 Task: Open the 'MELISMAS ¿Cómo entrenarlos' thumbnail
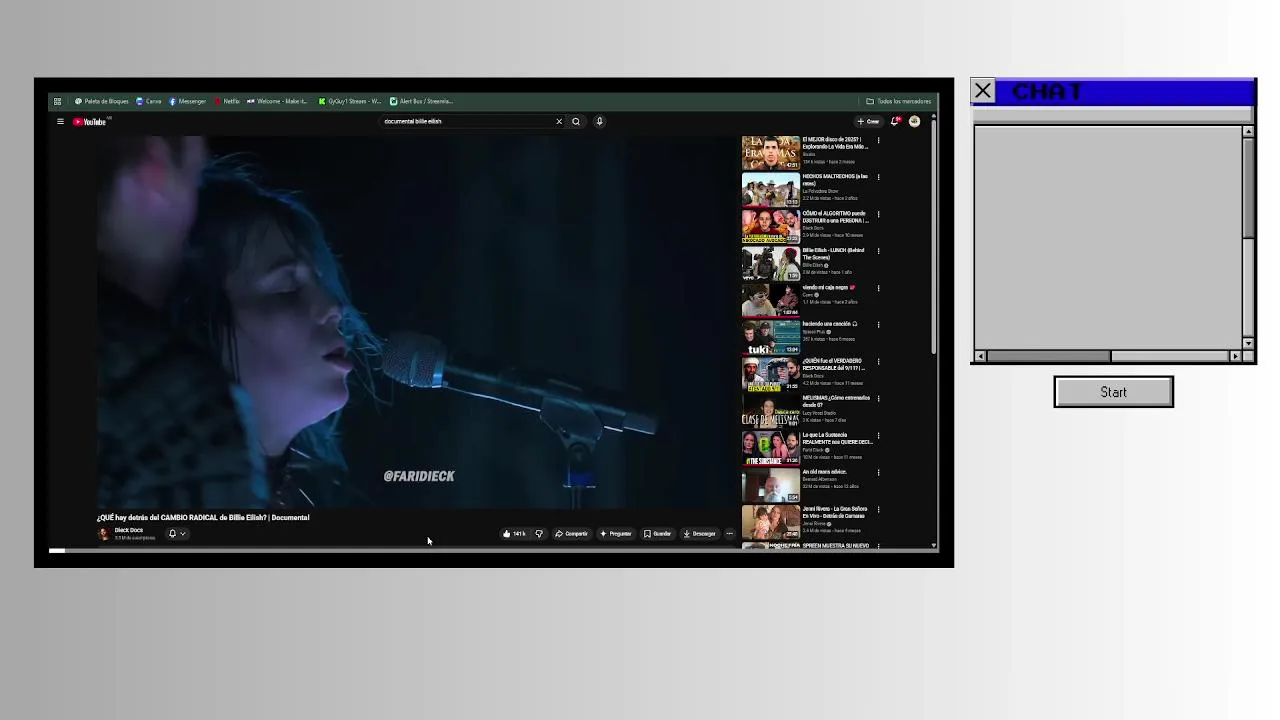coord(770,411)
